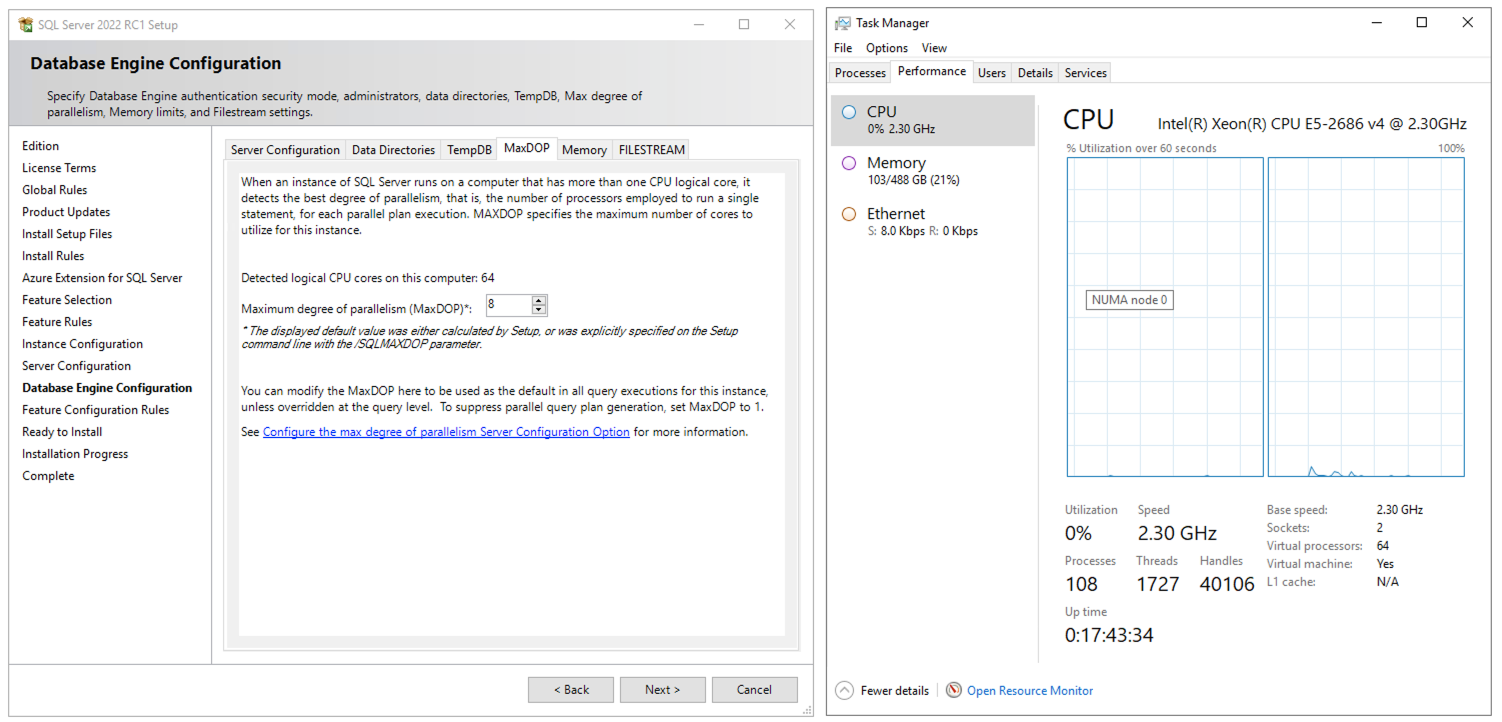Click the Up time value 0:17:43:34

[1109, 635]
